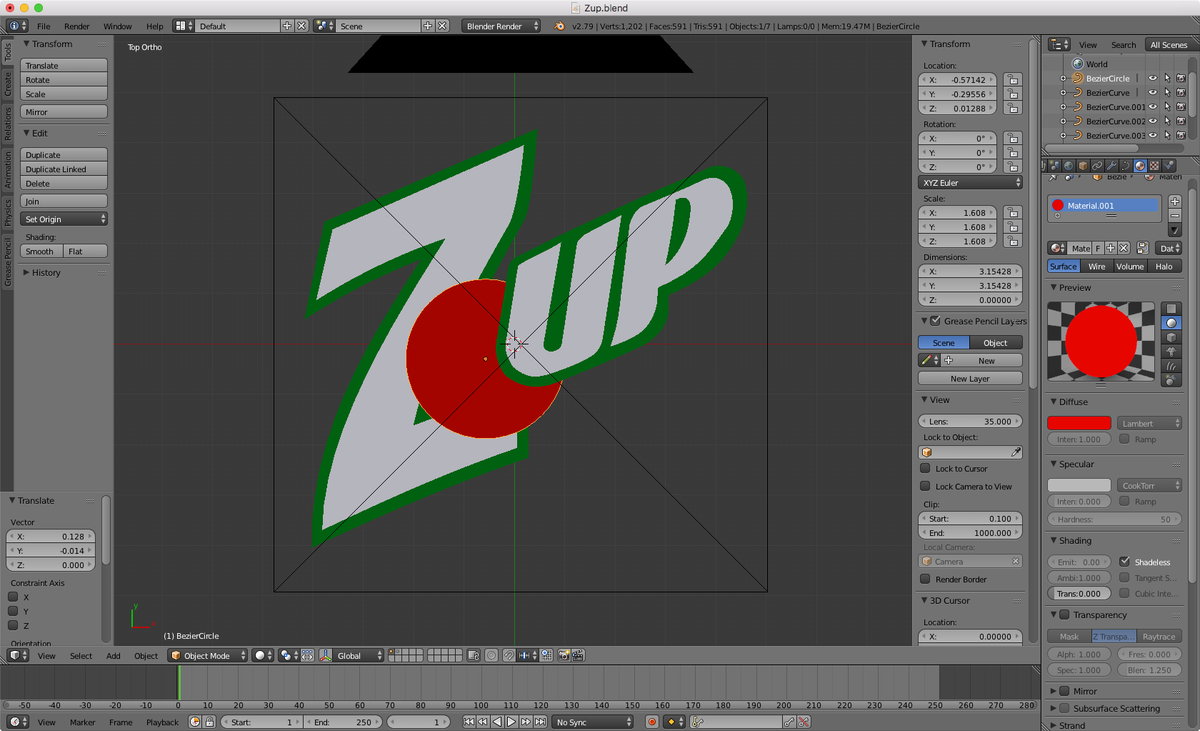Viewport: 1200px width, 731px height.
Task: Add a new material slot with plus
Action: coord(1175,201)
